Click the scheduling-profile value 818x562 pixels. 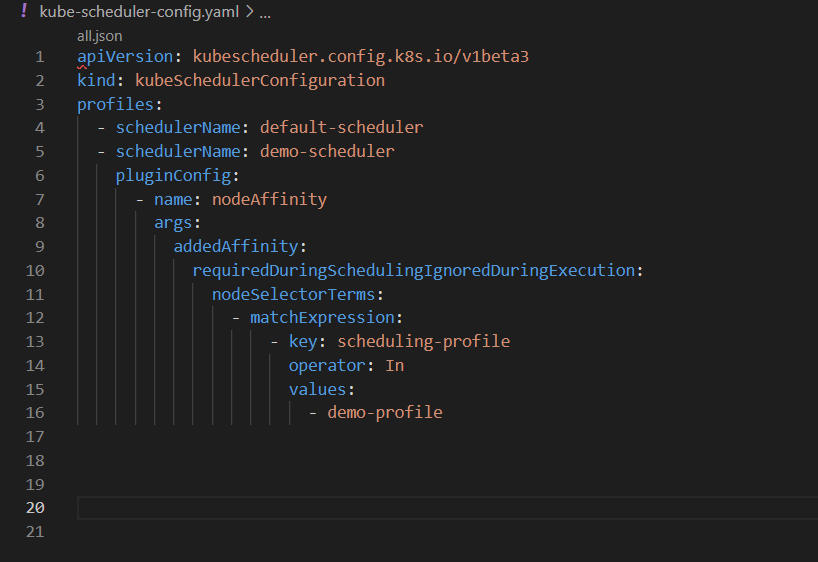pos(424,341)
